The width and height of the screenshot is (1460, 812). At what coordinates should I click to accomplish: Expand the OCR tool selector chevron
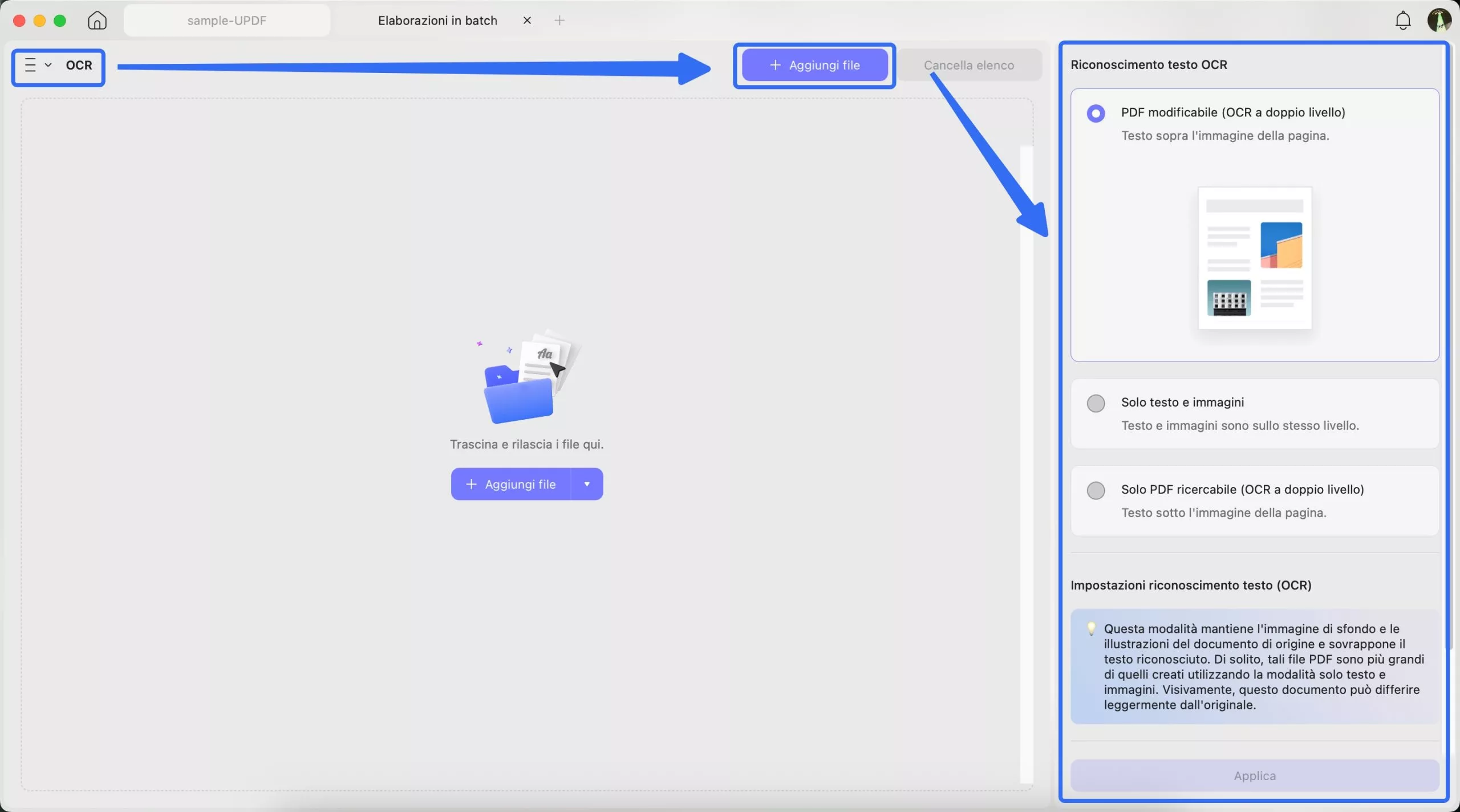[x=48, y=65]
